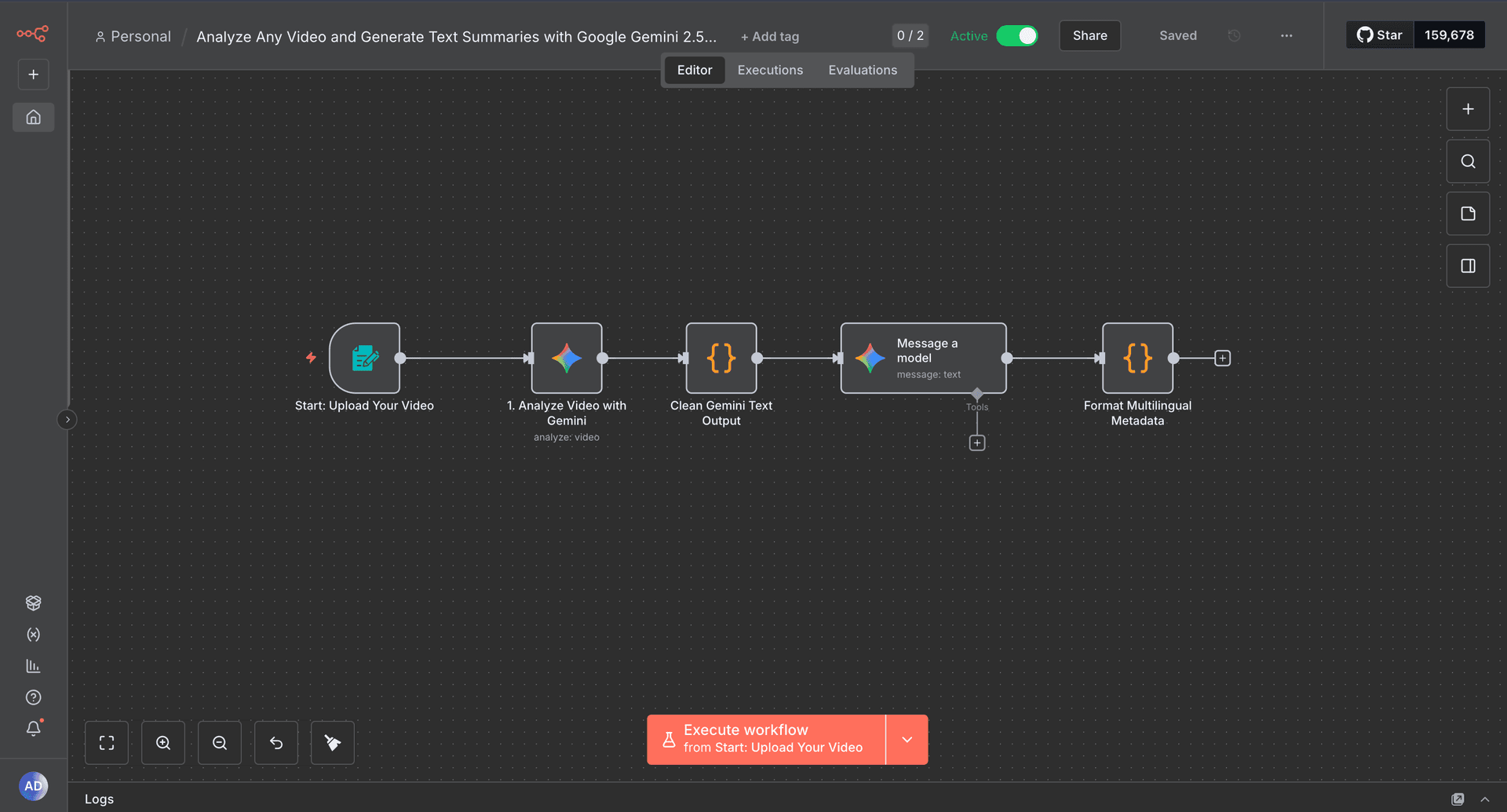
Task: Open the Execute workflow dropdown chevron
Action: point(907,739)
